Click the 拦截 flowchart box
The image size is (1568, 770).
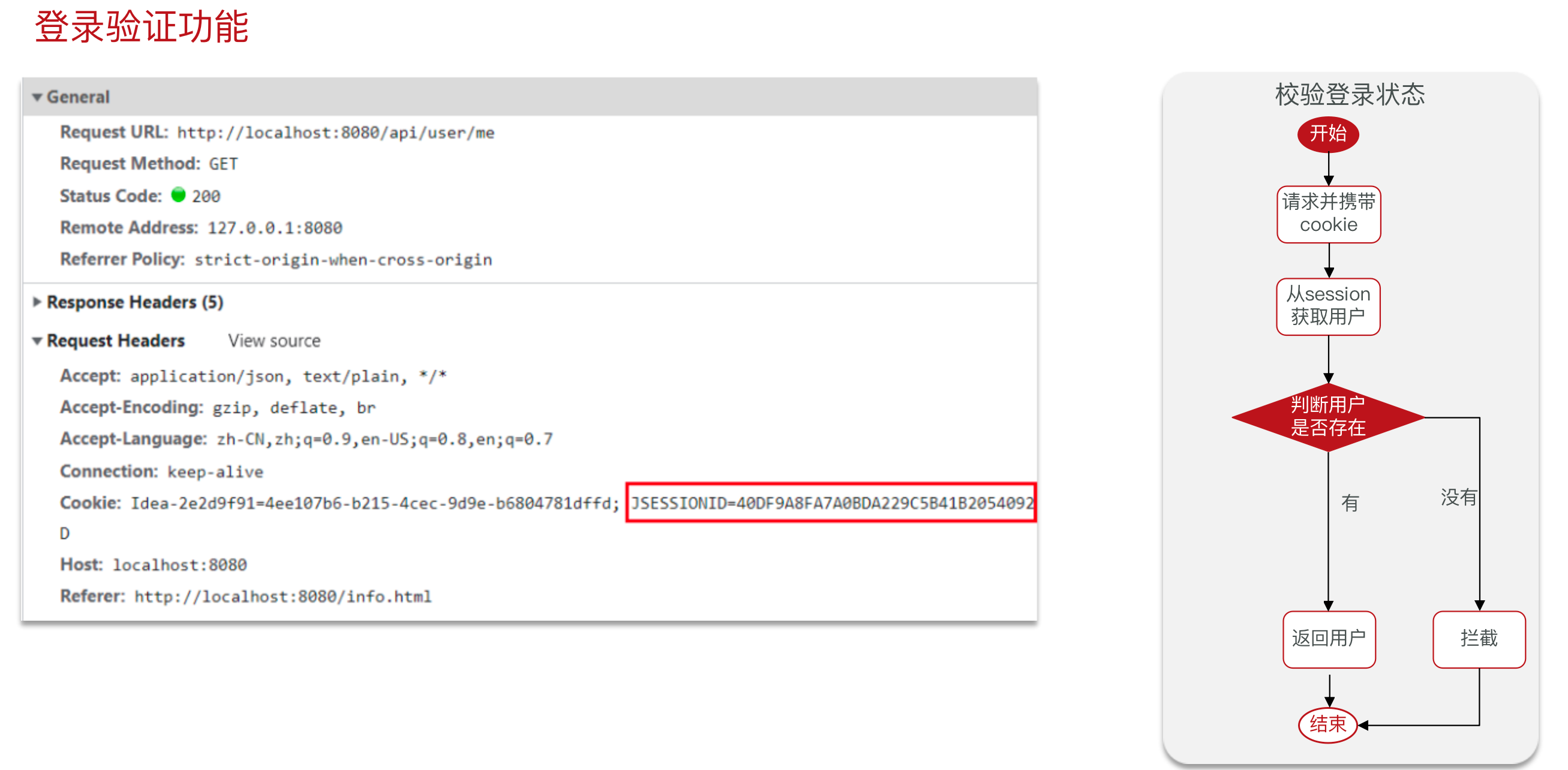click(x=1479, y=639)
